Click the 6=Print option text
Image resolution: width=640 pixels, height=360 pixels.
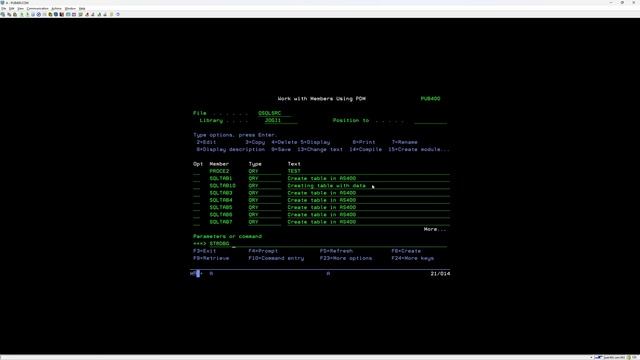pyautogui.click(x=364, y=142)
